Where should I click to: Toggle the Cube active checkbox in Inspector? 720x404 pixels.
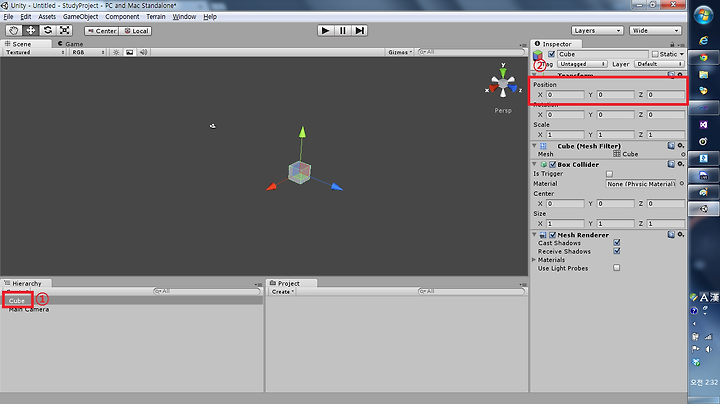[x=551, y=54]
